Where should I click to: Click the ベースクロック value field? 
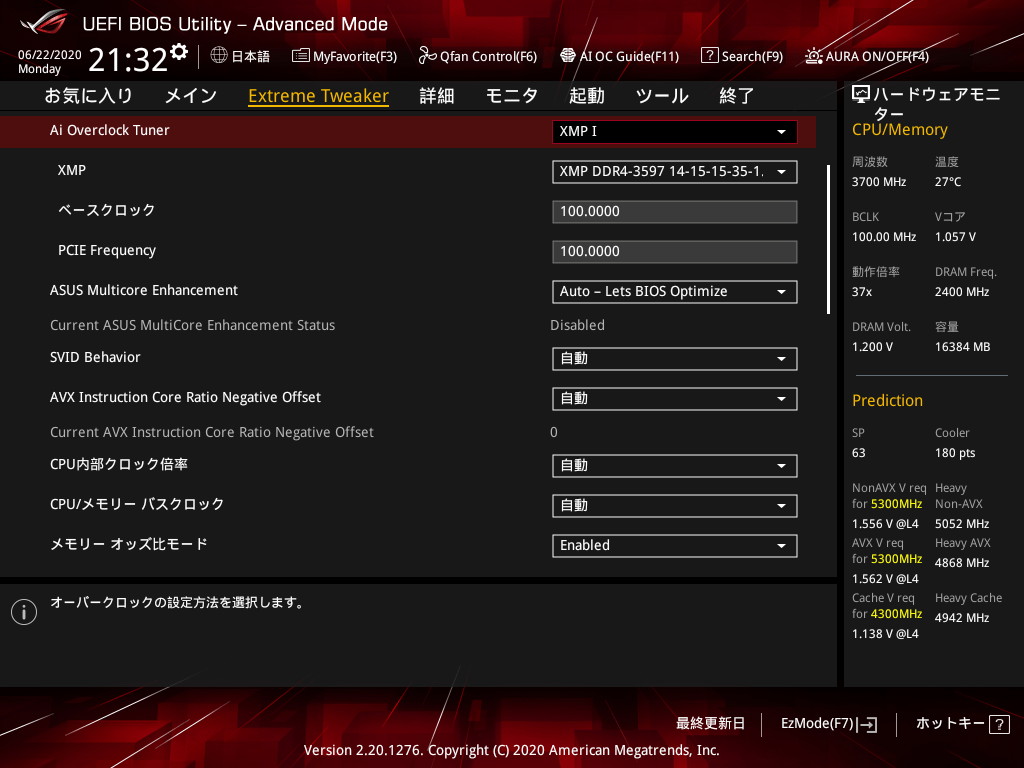675,212
